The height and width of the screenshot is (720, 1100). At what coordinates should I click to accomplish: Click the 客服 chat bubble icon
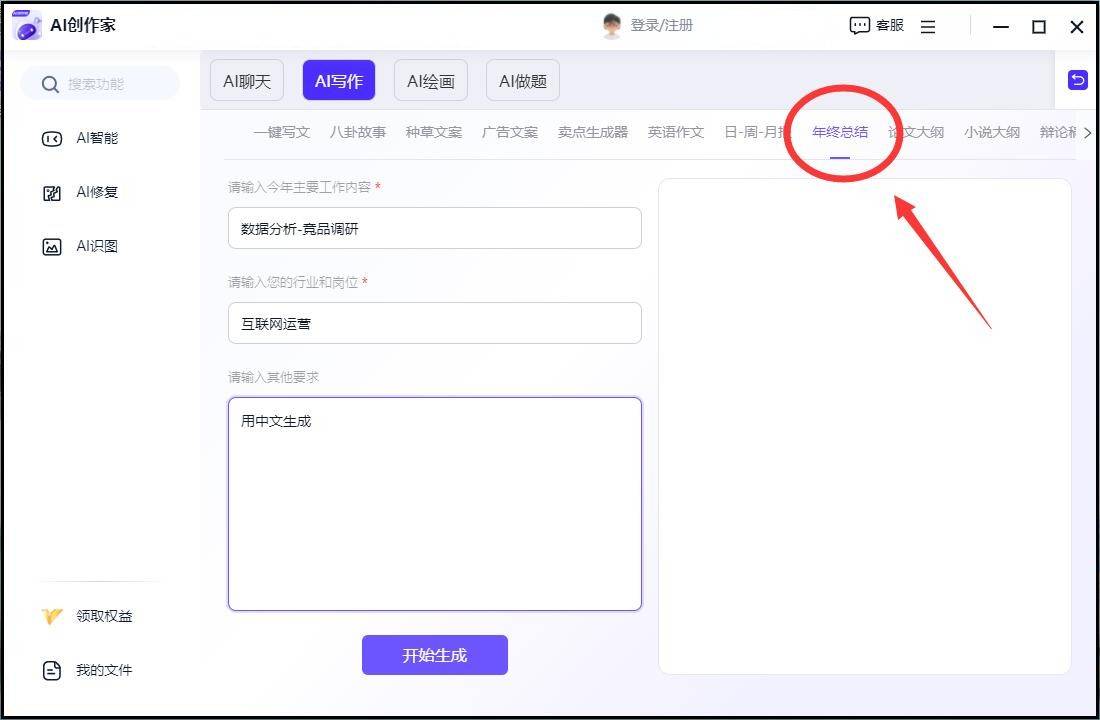coord(859,26)
